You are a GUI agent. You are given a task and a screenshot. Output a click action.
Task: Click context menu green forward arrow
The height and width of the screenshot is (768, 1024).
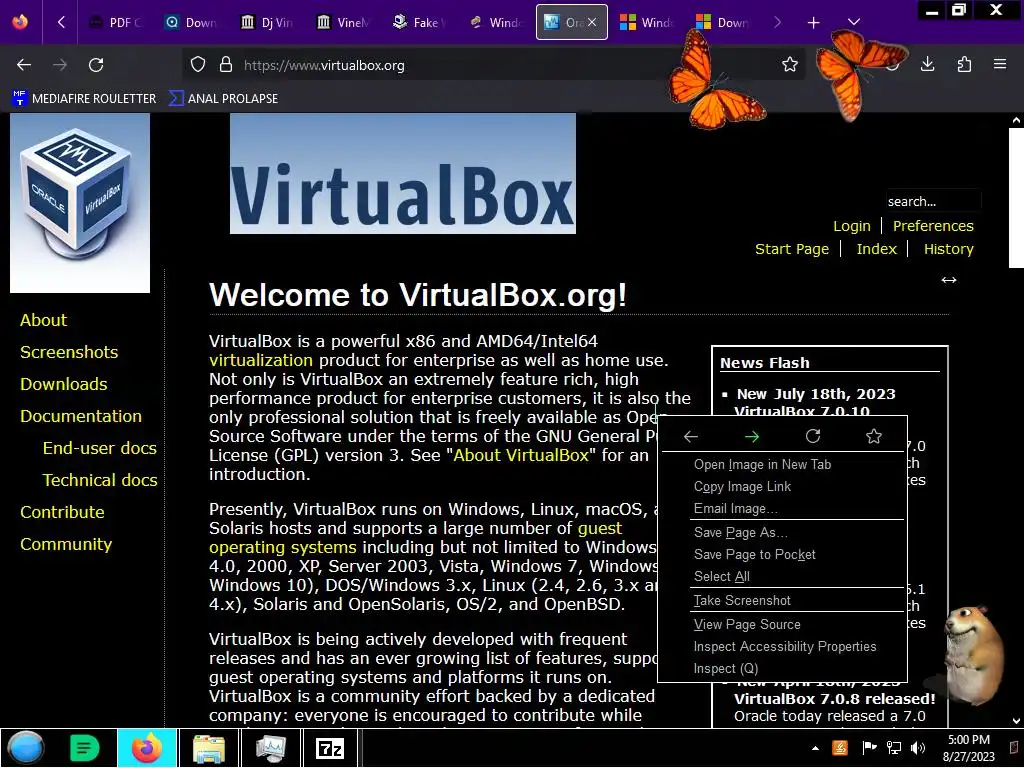(752, 436)
